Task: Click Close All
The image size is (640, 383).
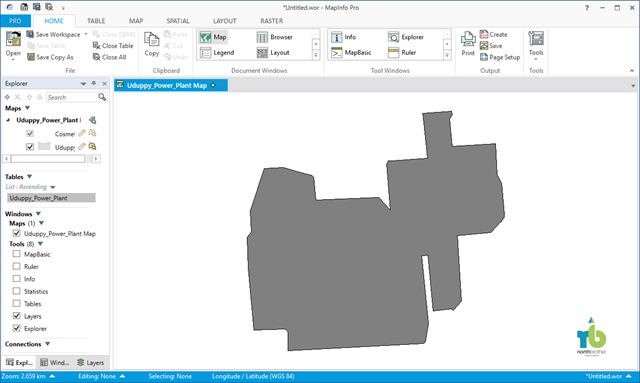Action: (109, 57)
